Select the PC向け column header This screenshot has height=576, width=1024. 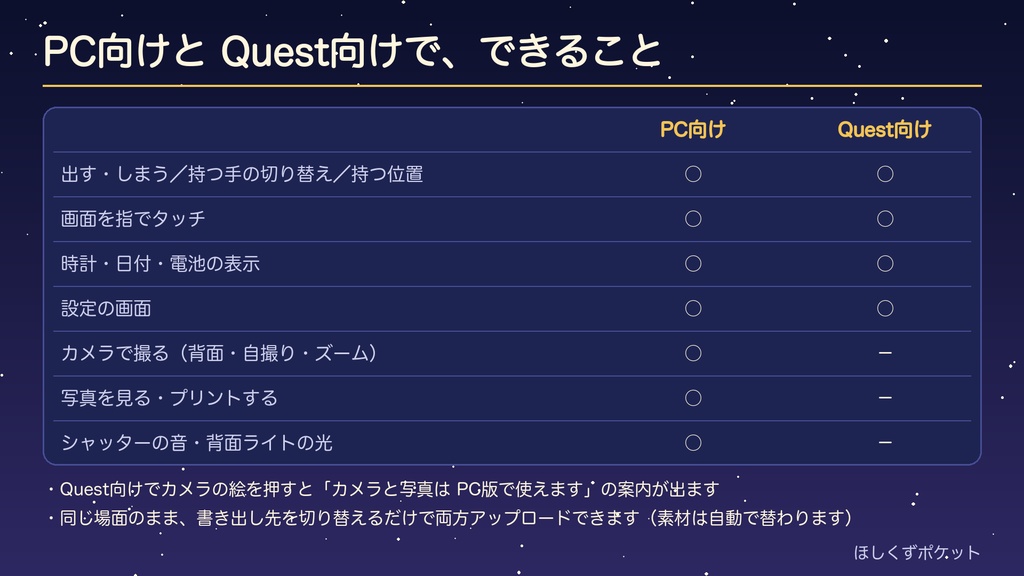693,130
